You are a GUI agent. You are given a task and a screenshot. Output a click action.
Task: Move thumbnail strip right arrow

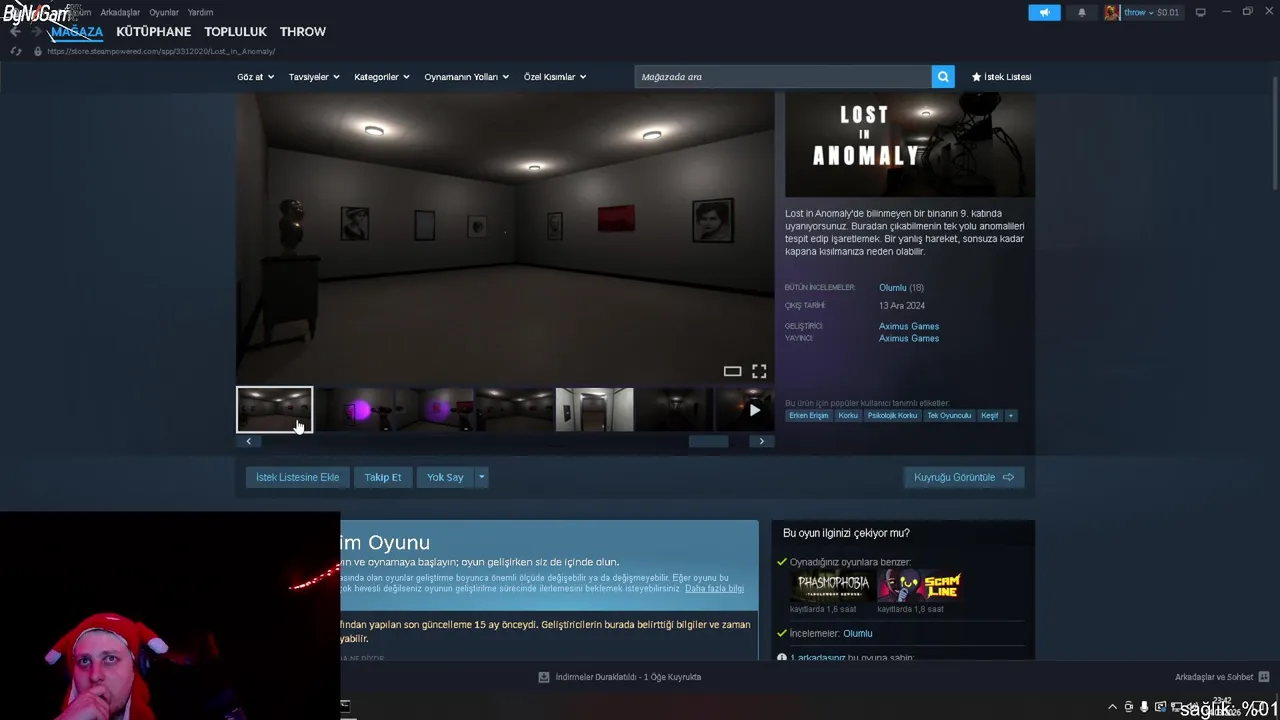(x=761, y=441)
